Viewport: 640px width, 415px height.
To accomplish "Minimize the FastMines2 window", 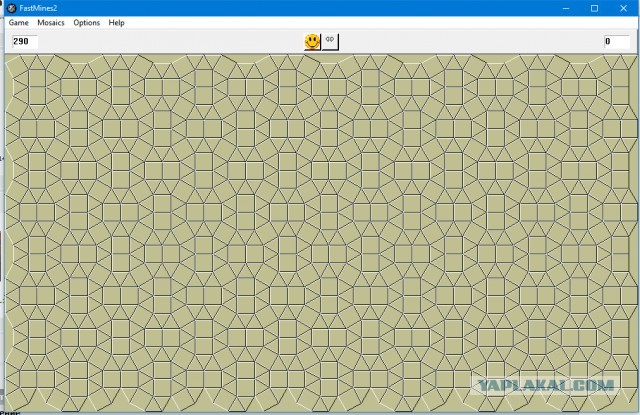I will pos(566,8).
